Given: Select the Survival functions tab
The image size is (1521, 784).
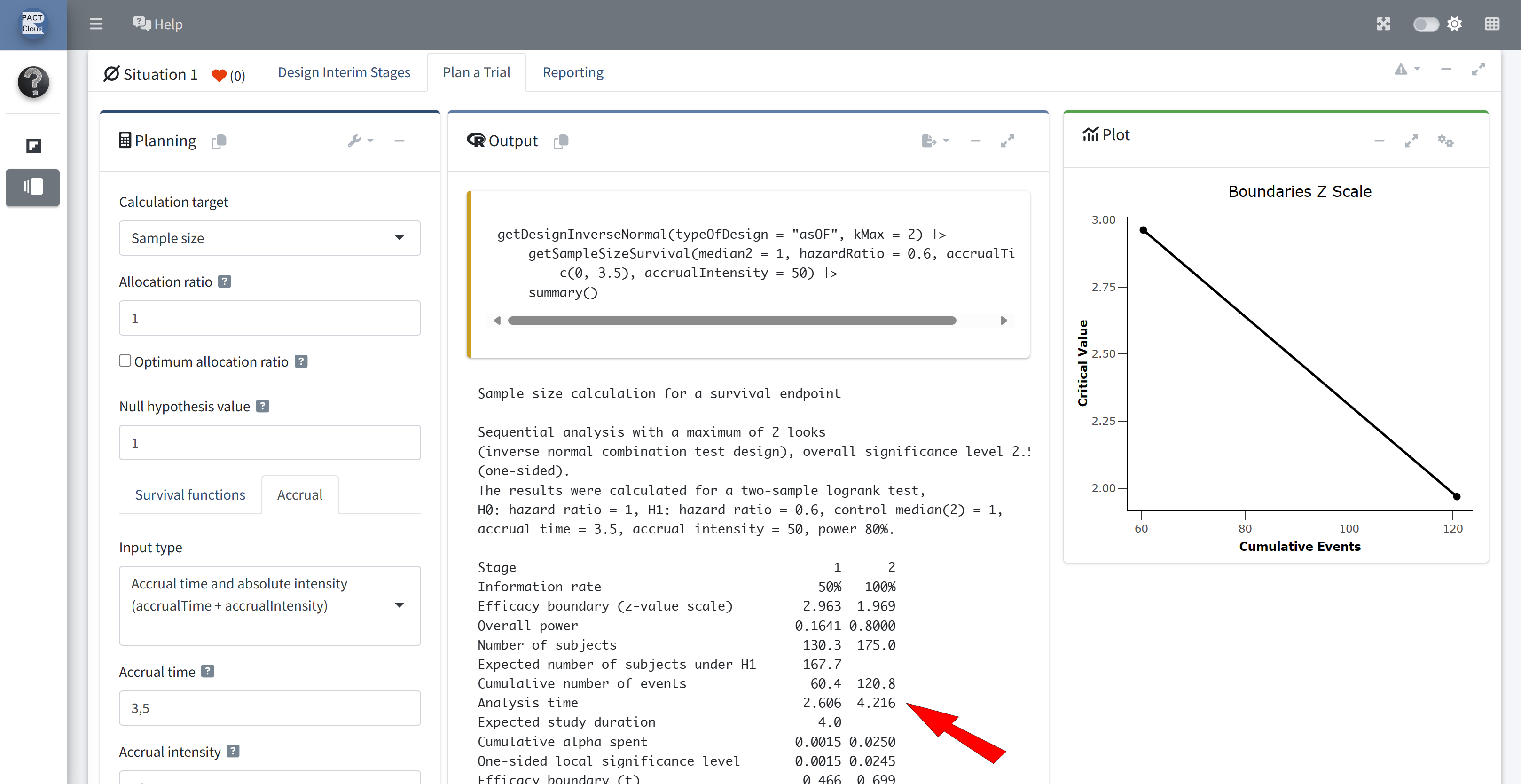Looking at the screenshot, I should 189,495.
